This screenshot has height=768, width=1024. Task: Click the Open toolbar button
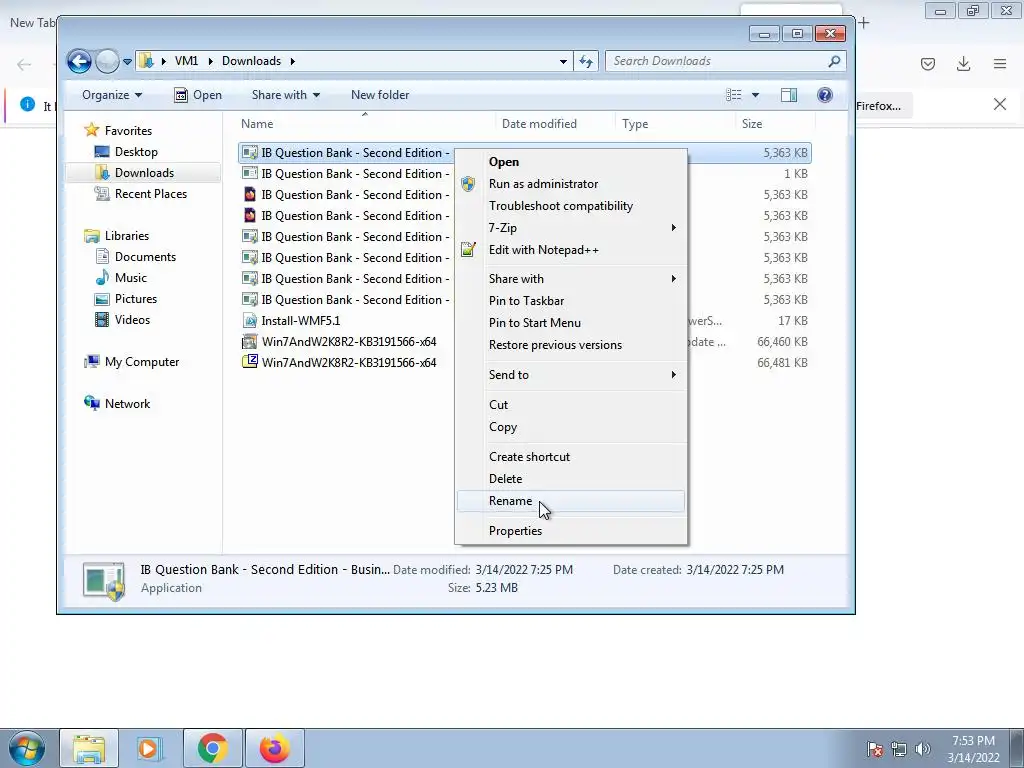198,95
